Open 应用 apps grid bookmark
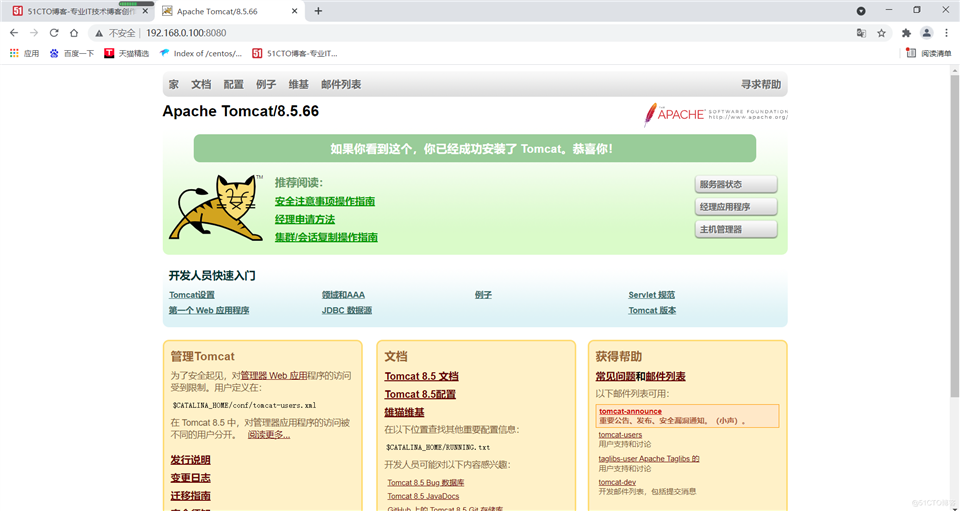This screenshot has width=960, height=511. tap(24, 53)
